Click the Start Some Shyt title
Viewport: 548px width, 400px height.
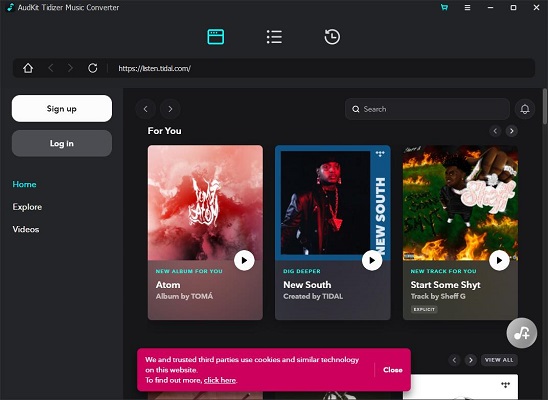[x=446, y=285]
